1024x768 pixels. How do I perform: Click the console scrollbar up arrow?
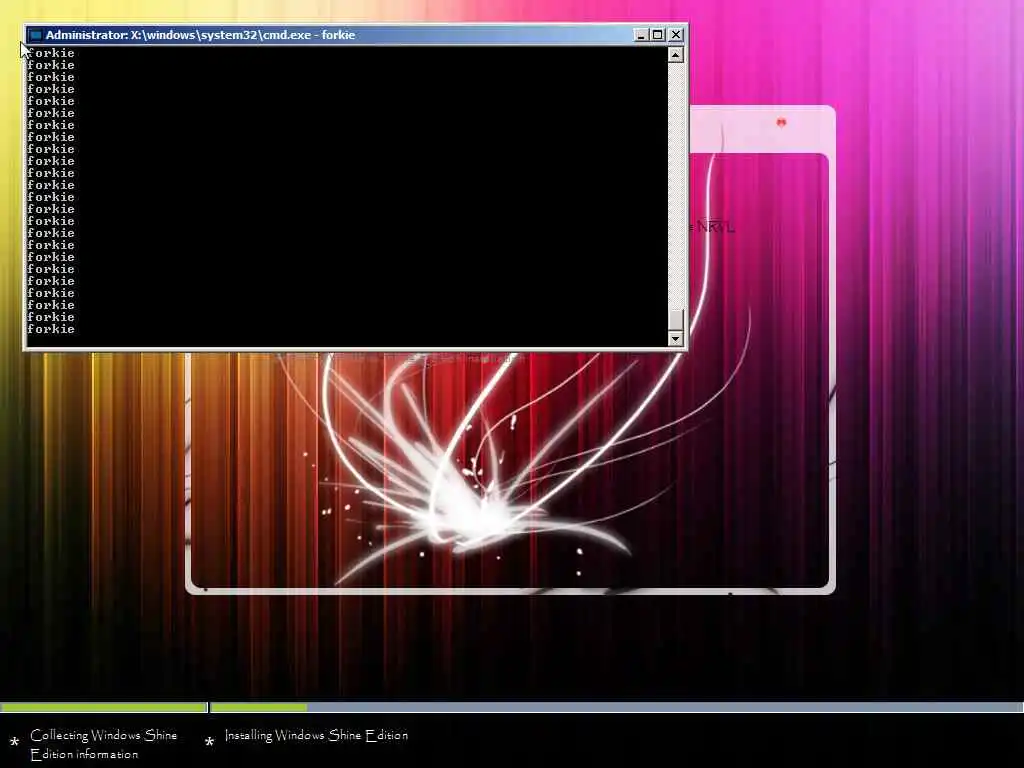pos(676,55)
